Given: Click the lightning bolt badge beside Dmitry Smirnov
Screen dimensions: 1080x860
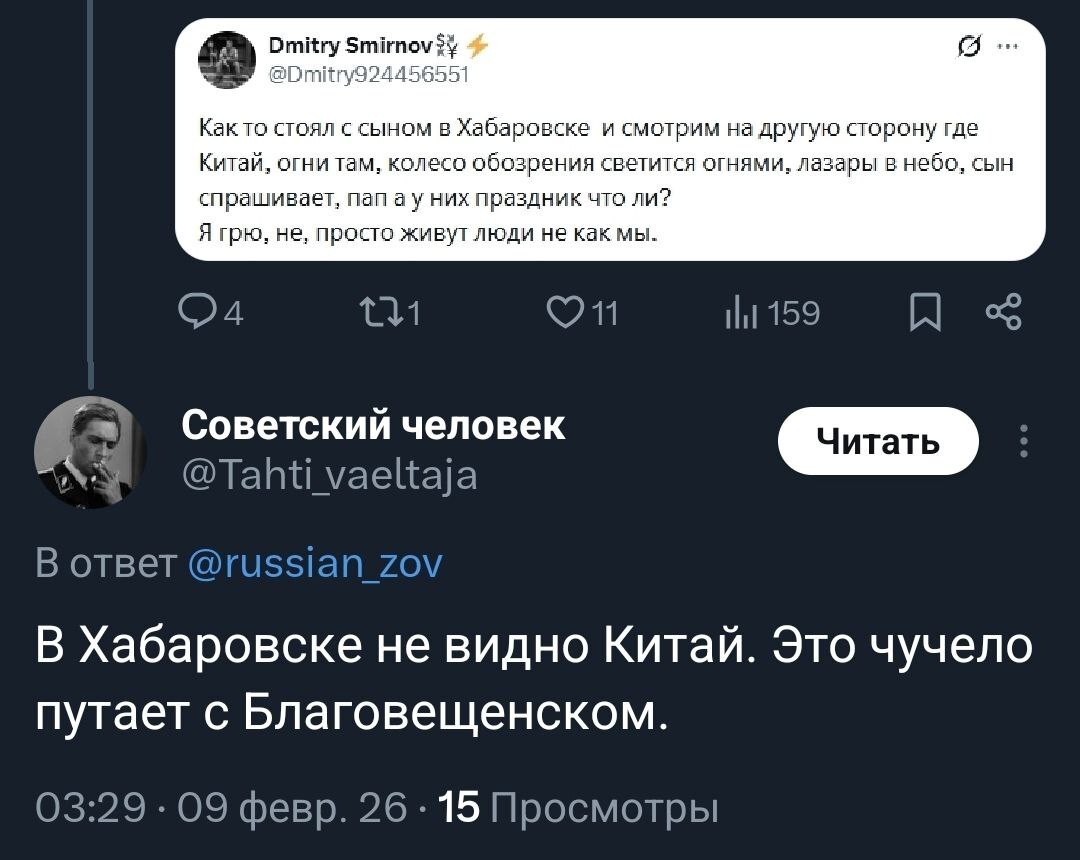Looking at the screenshot, I should [479, 45].
